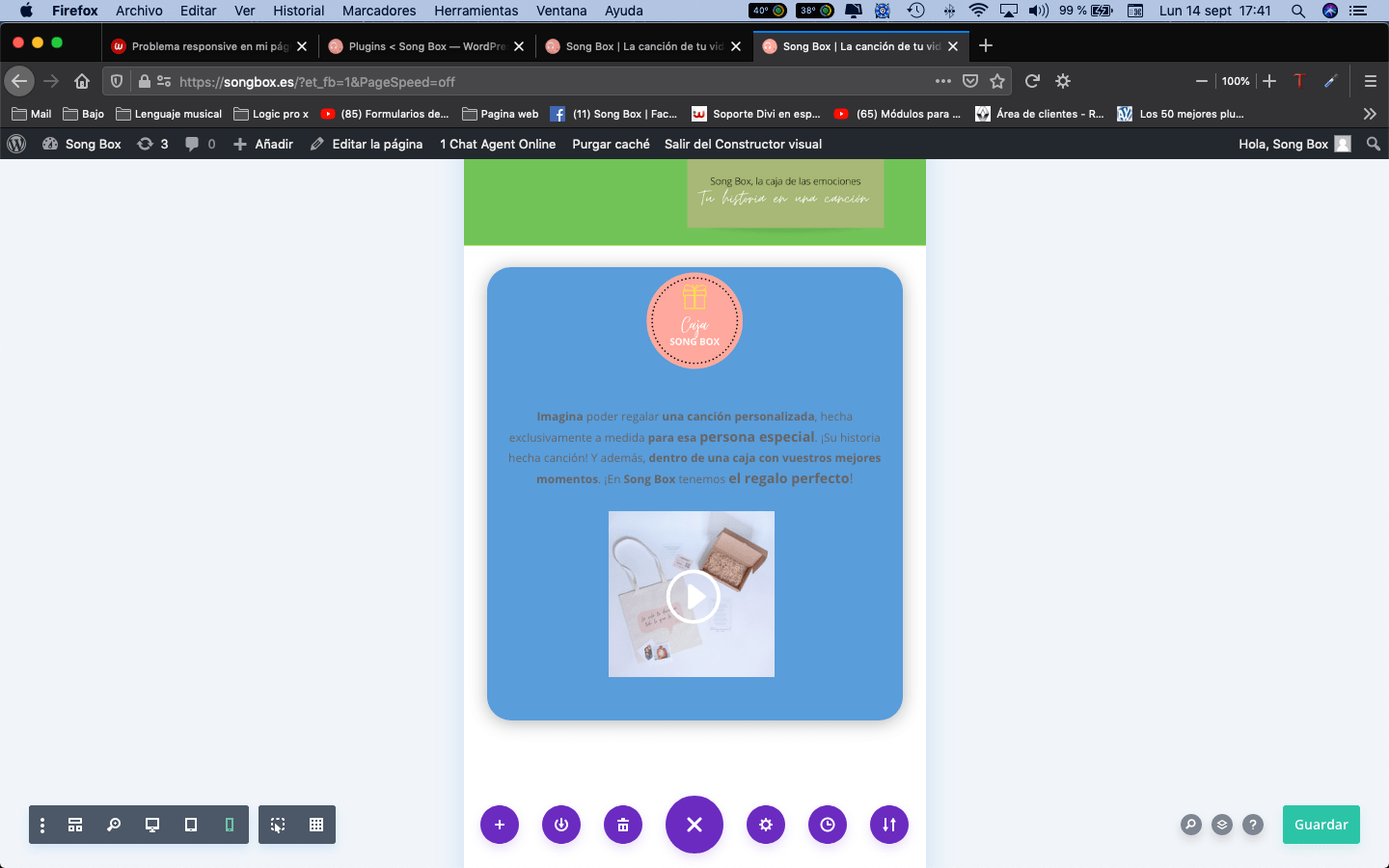Click the site identity padlock icon
1389x868 pixels.
pos(145,82)
